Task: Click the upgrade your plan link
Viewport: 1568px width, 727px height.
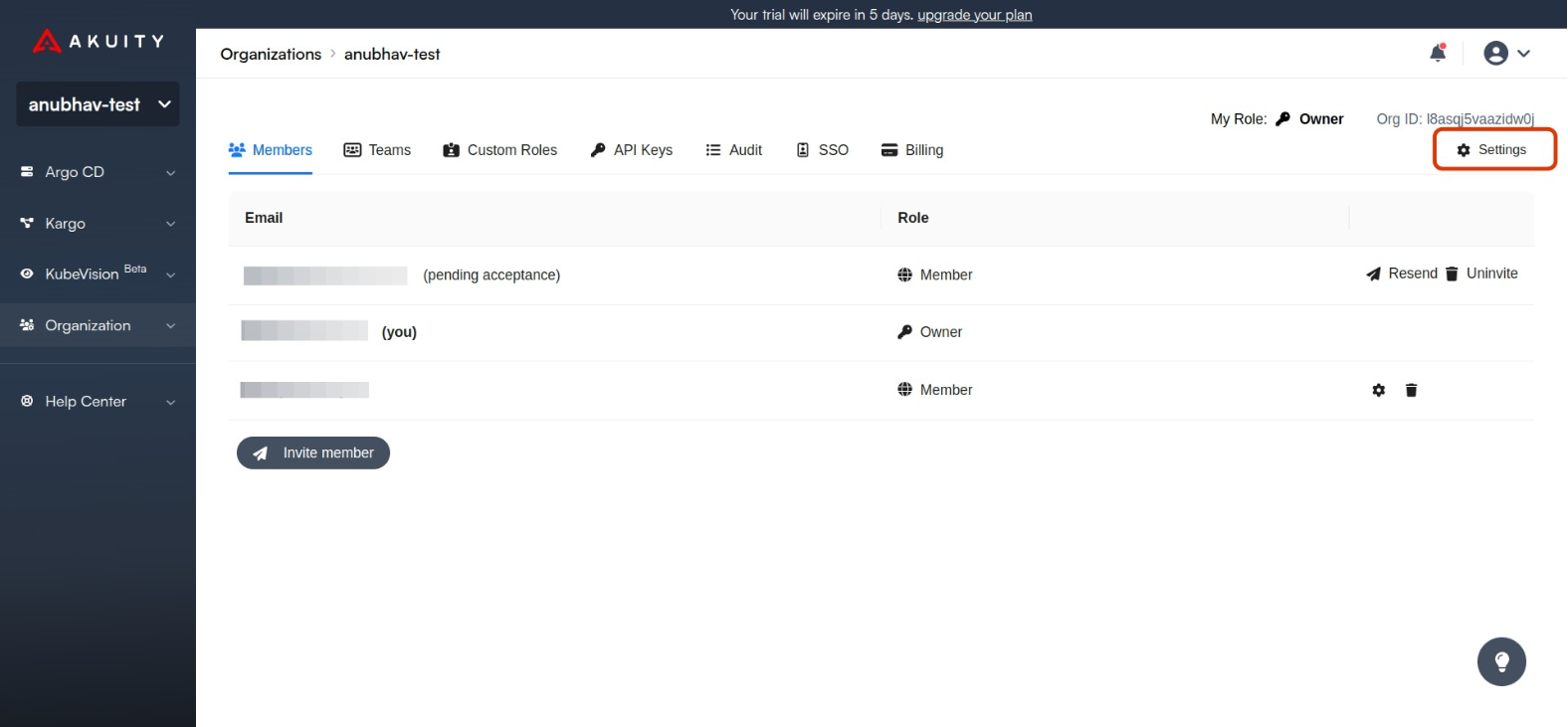Action: [x=975, y=15]
